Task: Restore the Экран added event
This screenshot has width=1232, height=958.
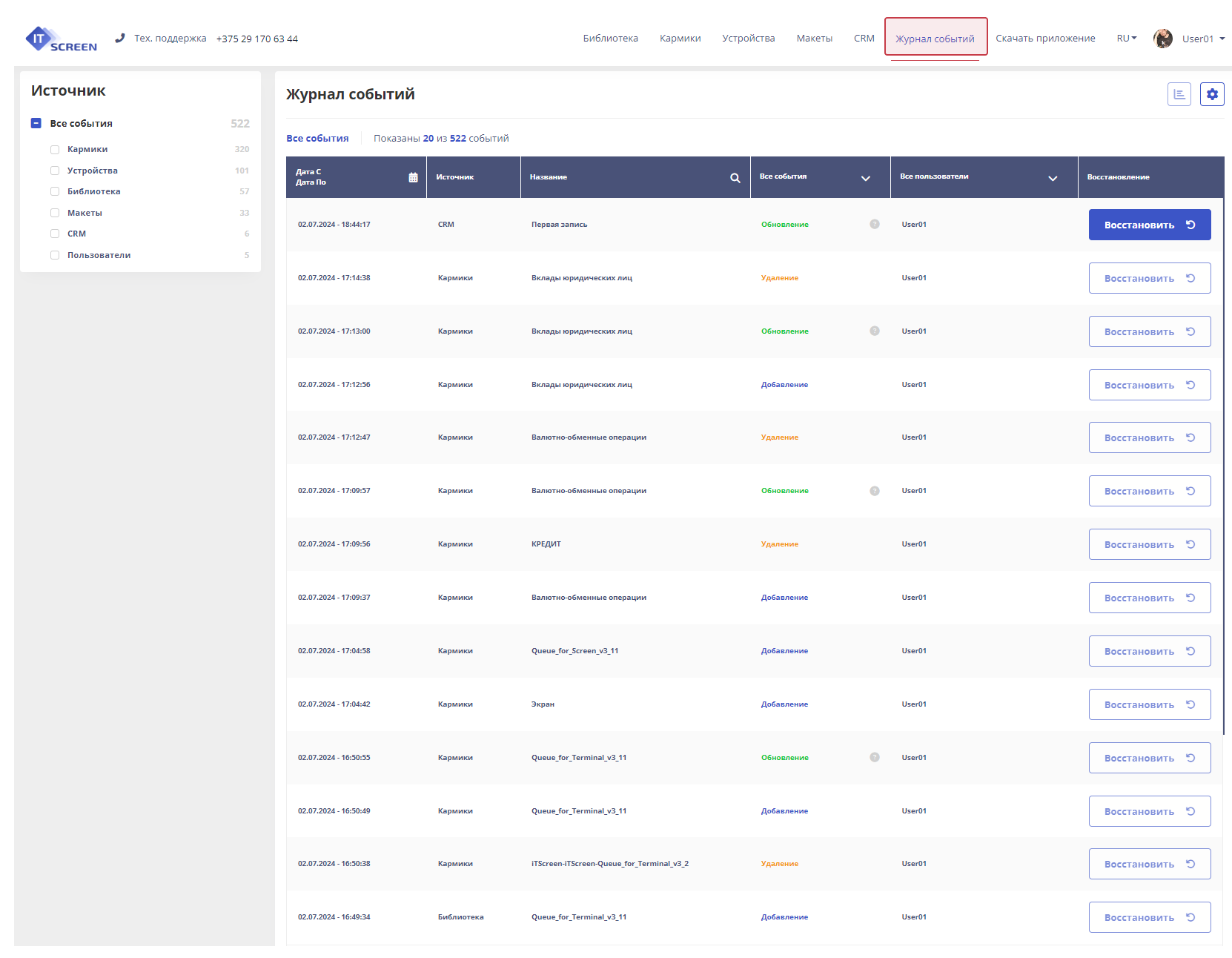Action: click(1150, 704)
